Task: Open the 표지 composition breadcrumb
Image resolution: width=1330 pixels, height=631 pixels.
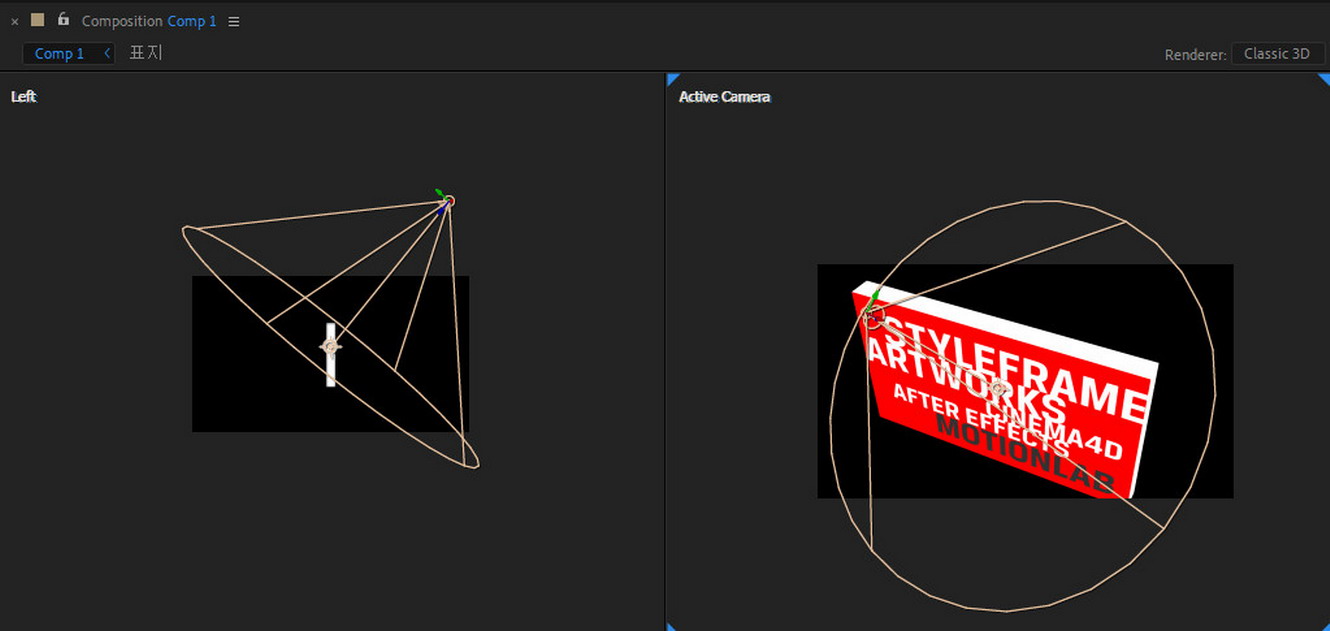Action: [x=146, y=53]
